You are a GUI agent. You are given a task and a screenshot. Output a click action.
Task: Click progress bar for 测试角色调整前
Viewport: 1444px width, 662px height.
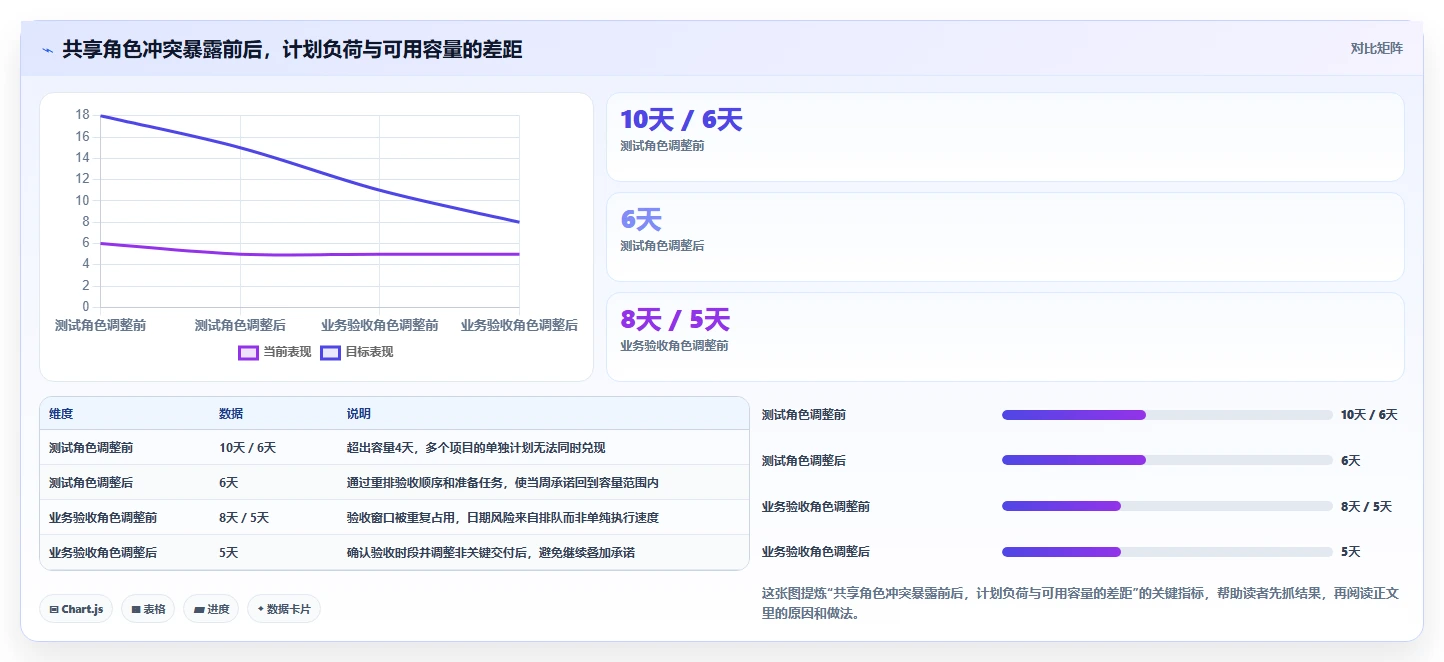(x=1167, y=415)
